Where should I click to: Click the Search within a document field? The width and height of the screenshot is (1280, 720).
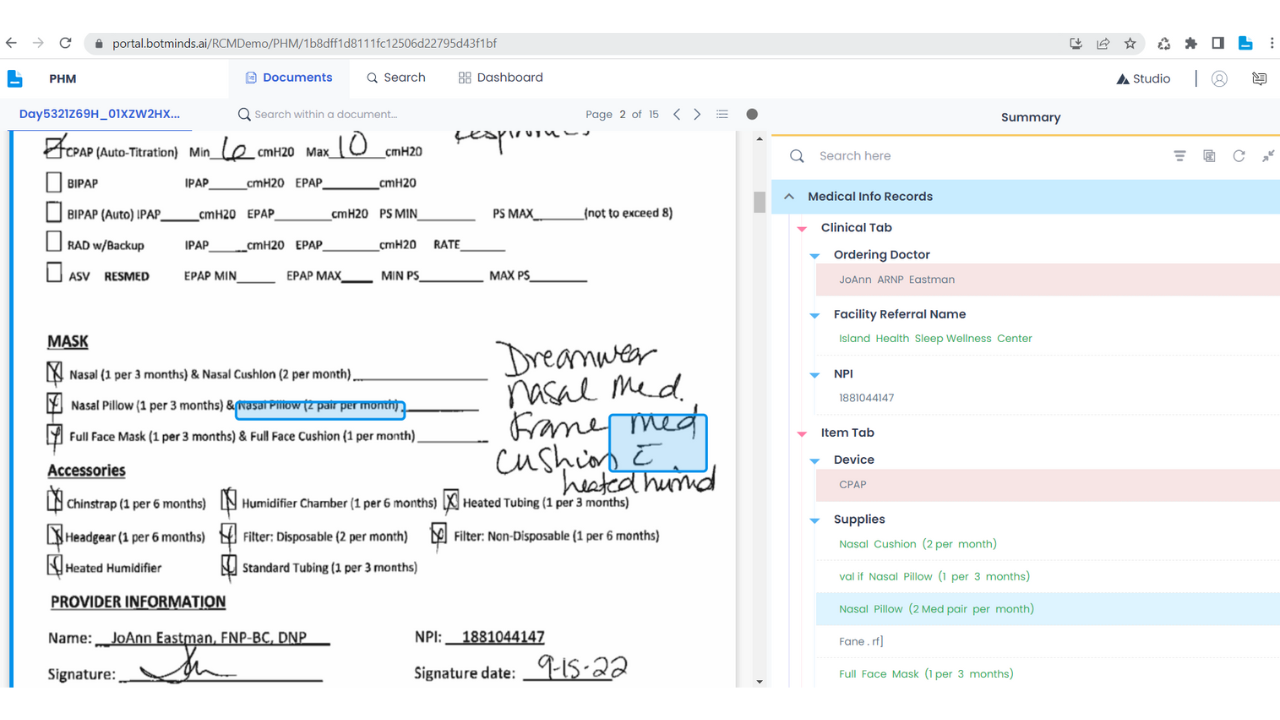pyautogui.click(x=325, y=114)
